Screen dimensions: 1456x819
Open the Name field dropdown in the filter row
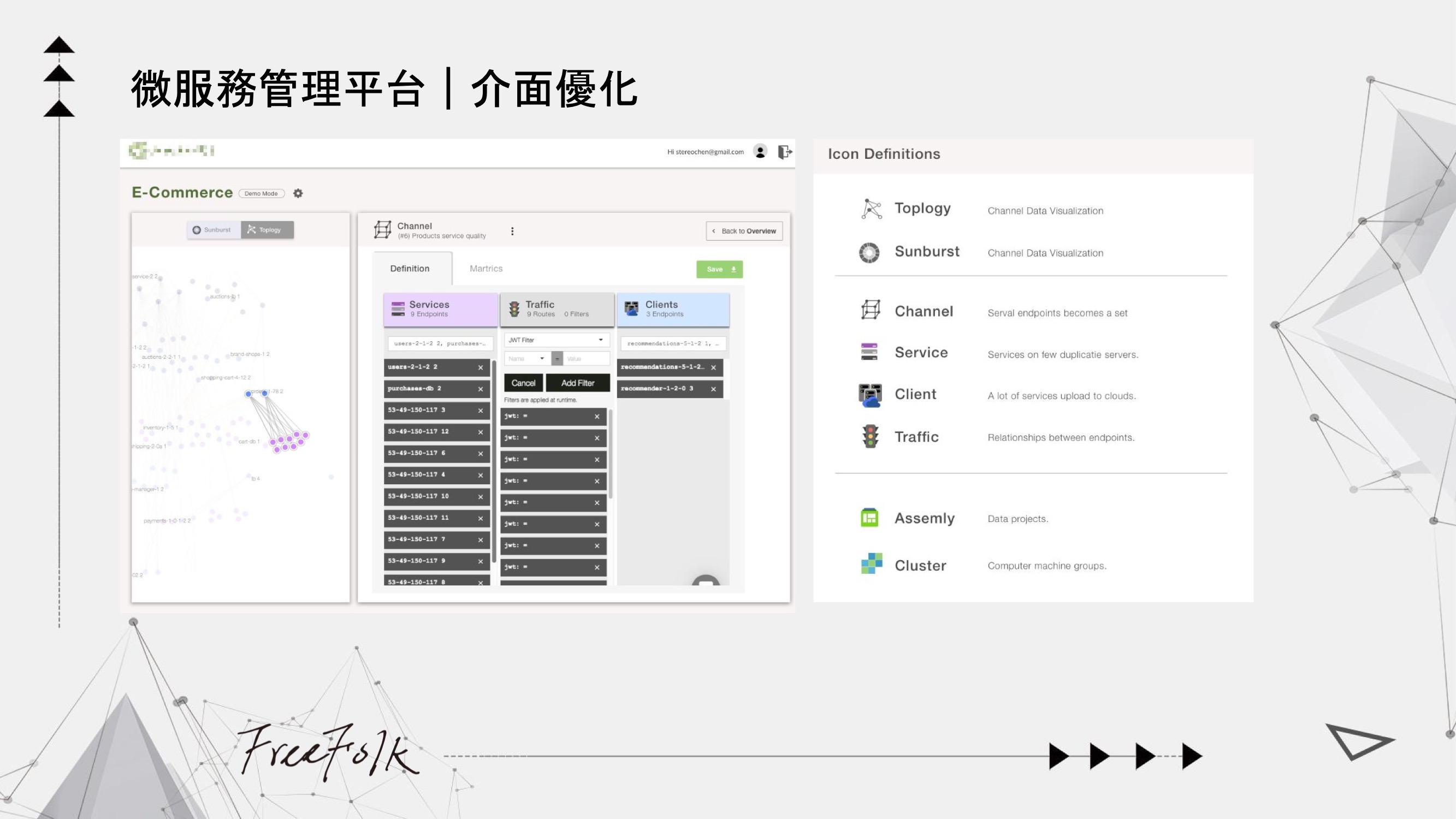[x=527, y=358]
